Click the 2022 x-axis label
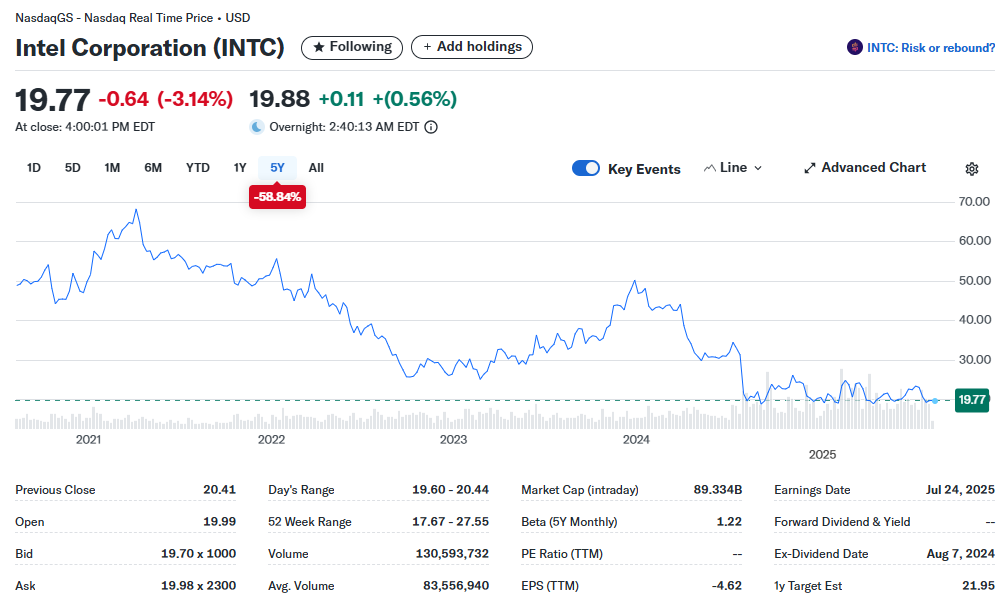Viewport: 1008px width, 607px height. pos(271,440)
